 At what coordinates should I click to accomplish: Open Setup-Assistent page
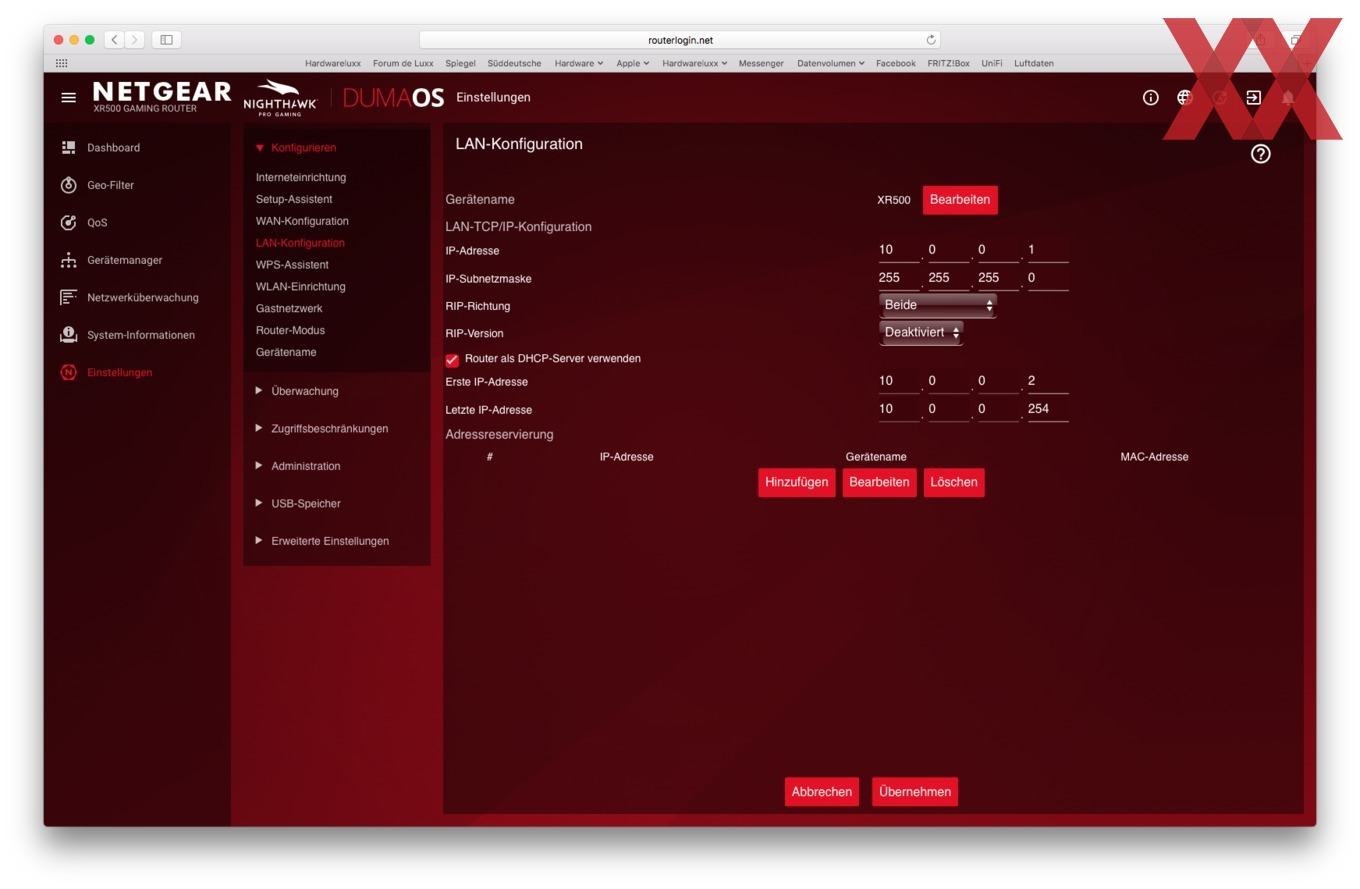pos(294,199)
